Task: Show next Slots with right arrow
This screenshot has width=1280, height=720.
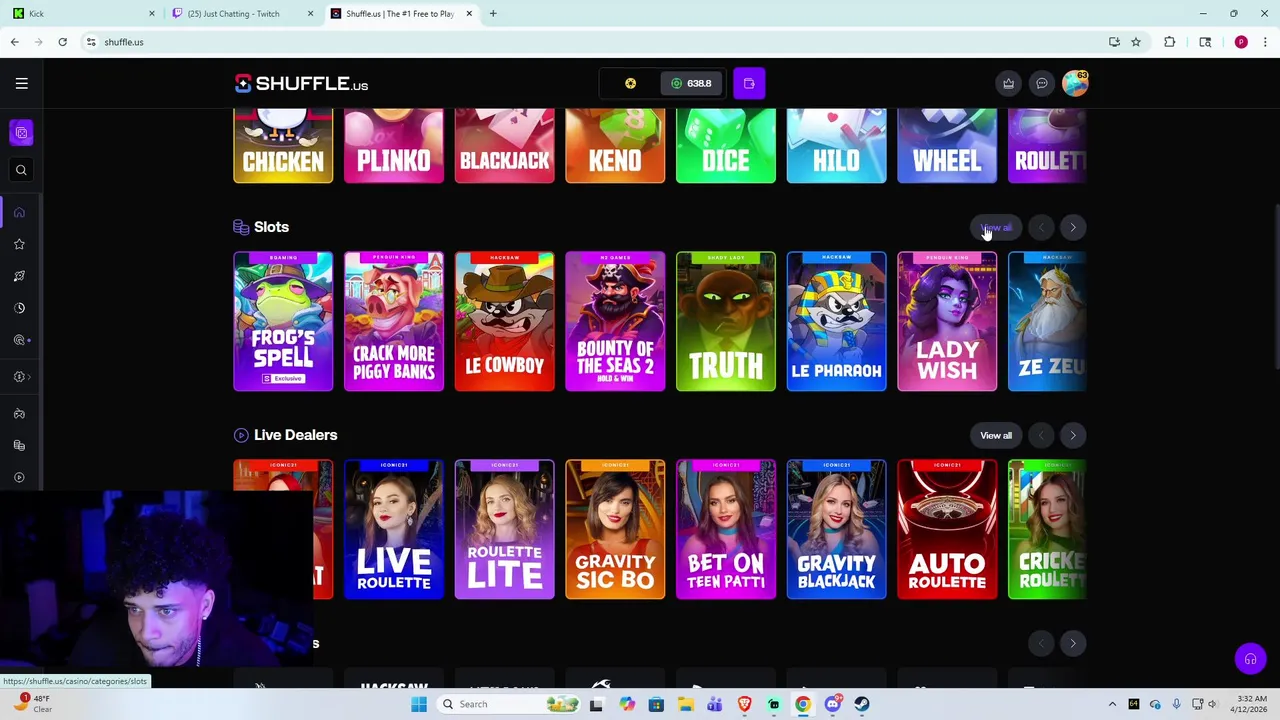Action: (x=1073, y=228)
